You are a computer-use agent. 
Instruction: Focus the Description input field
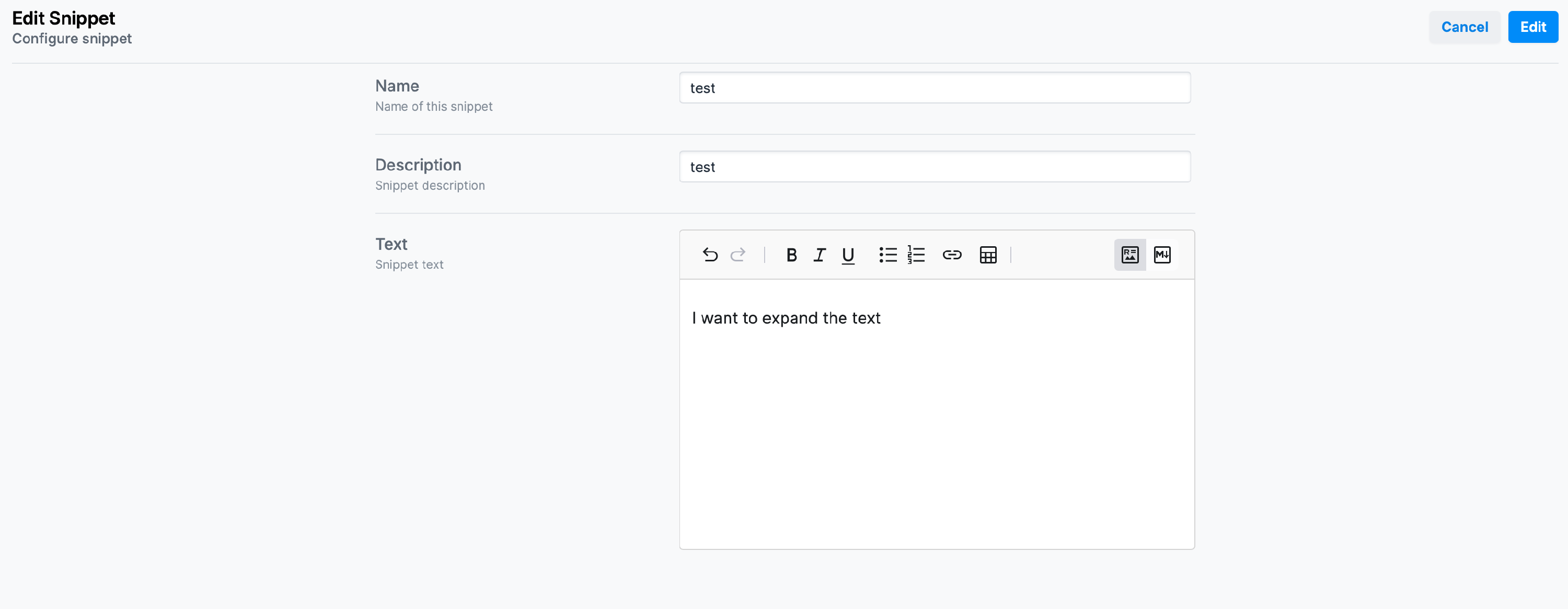click(935, 167)
